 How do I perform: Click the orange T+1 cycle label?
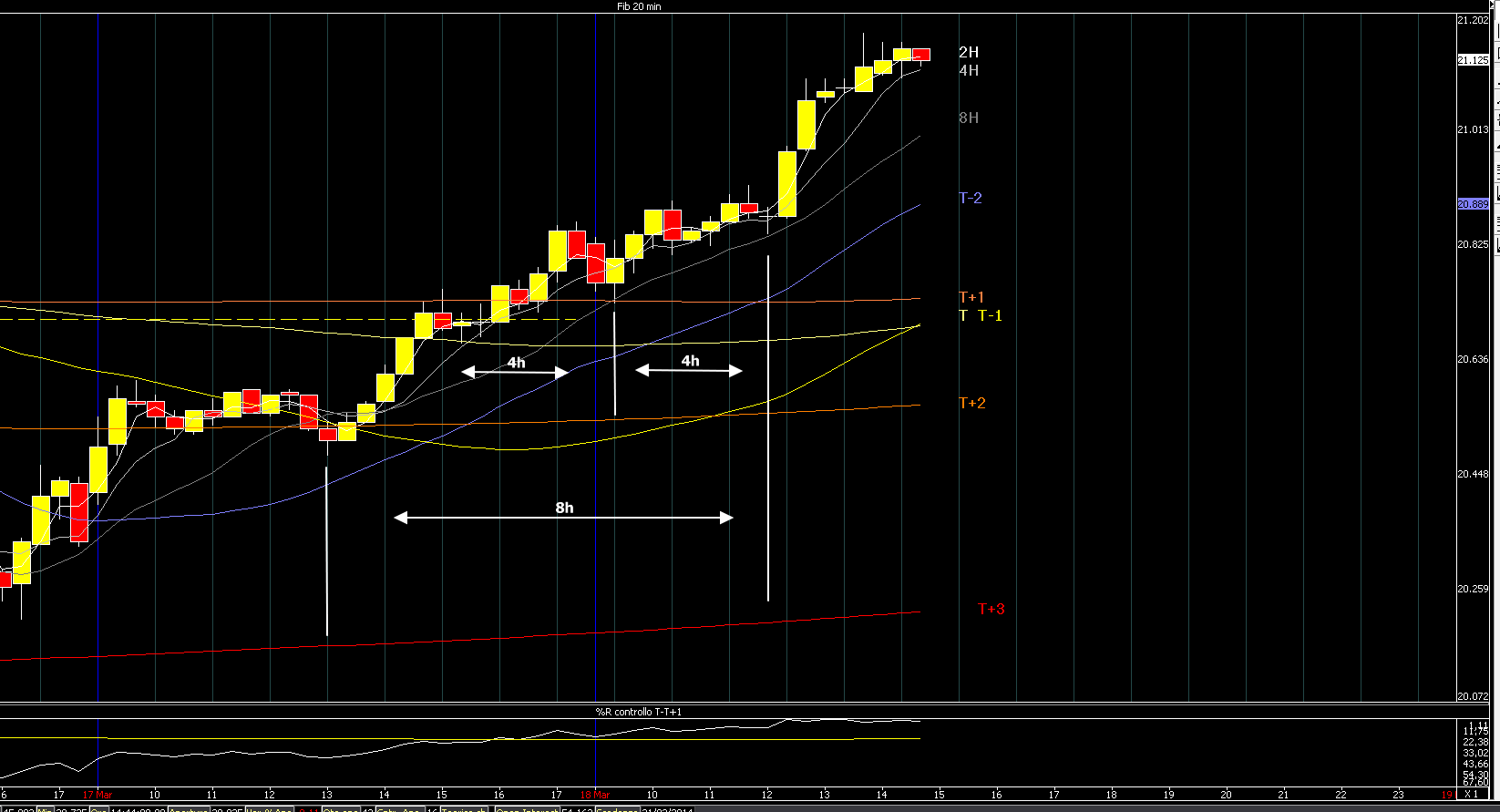point(972,297)
